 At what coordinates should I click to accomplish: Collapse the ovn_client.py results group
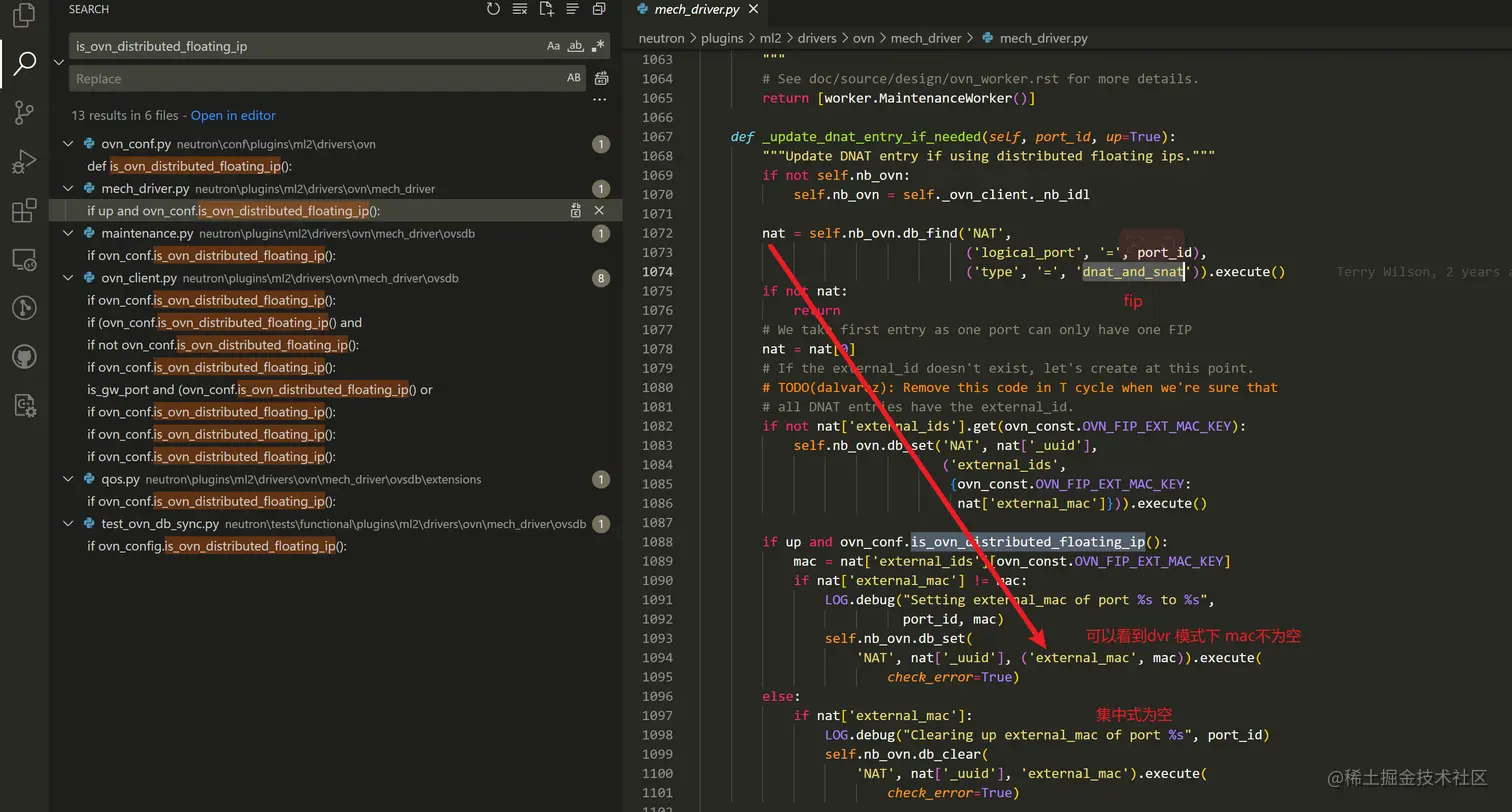coord(68,278)
